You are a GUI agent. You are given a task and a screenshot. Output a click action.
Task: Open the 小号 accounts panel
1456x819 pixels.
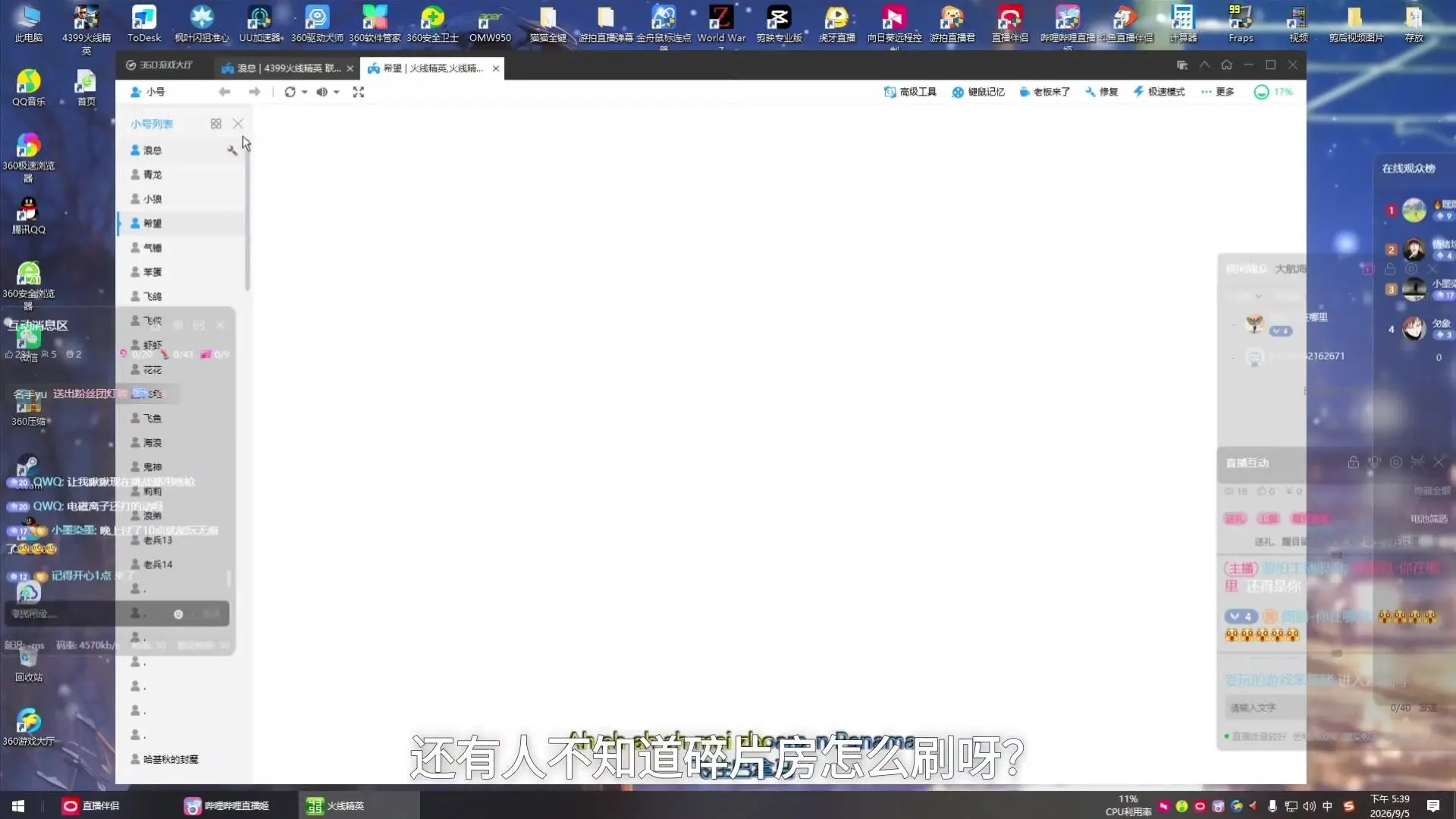tap(148, 92)
